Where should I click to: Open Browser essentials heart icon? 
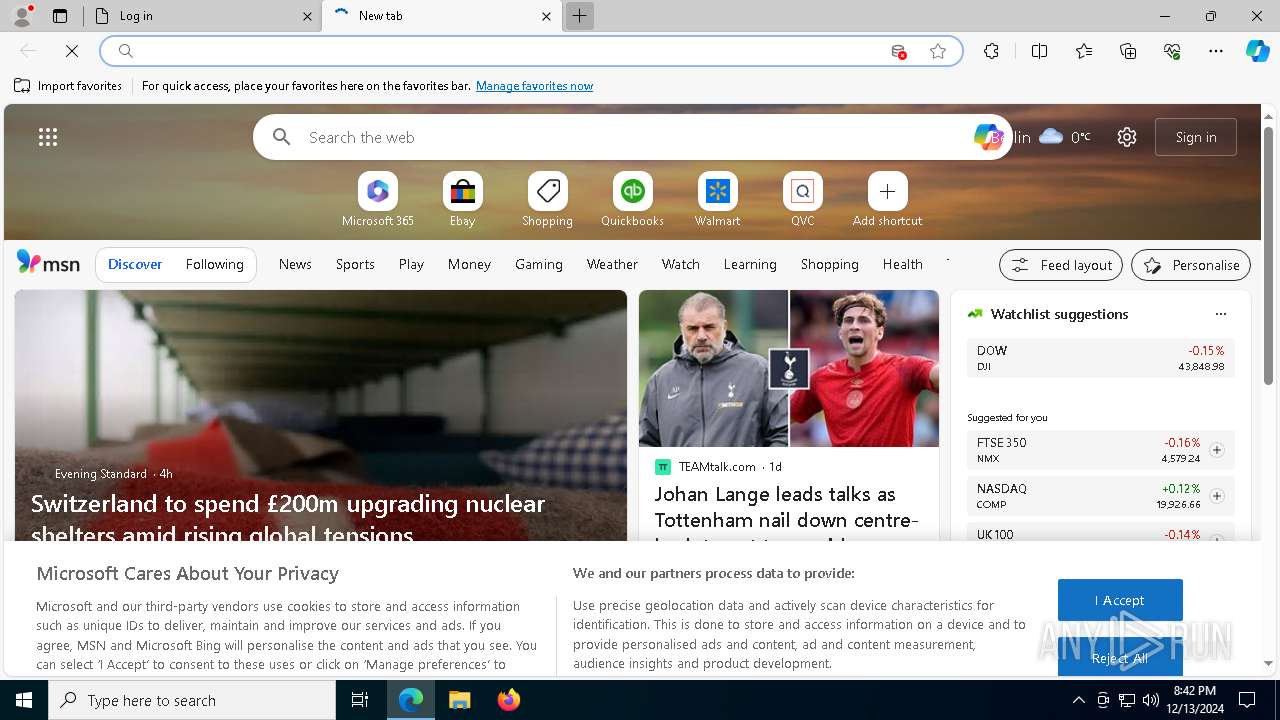click(1173, 51)
